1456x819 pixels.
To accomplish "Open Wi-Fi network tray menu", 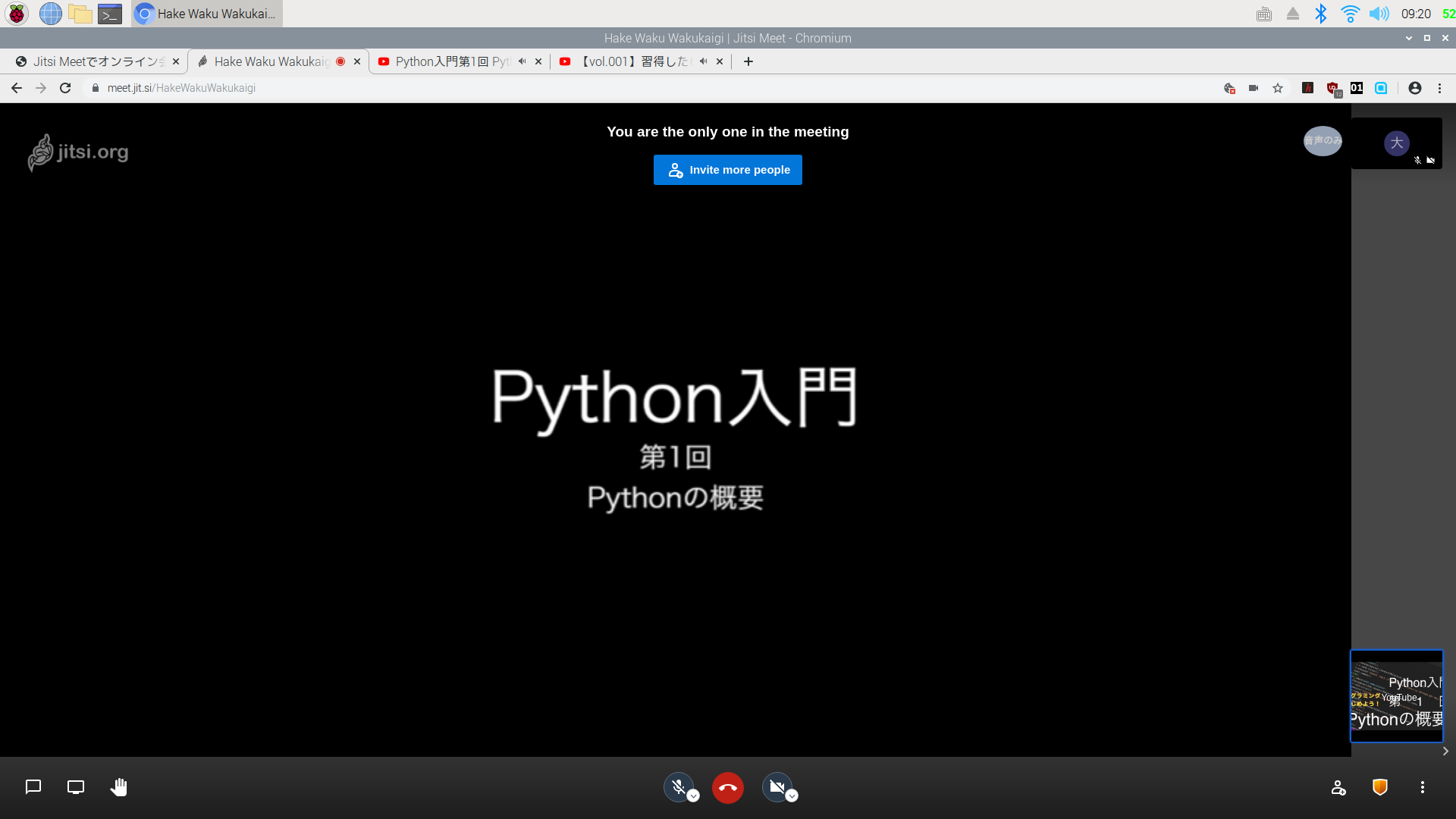I will click(1351, 14).
